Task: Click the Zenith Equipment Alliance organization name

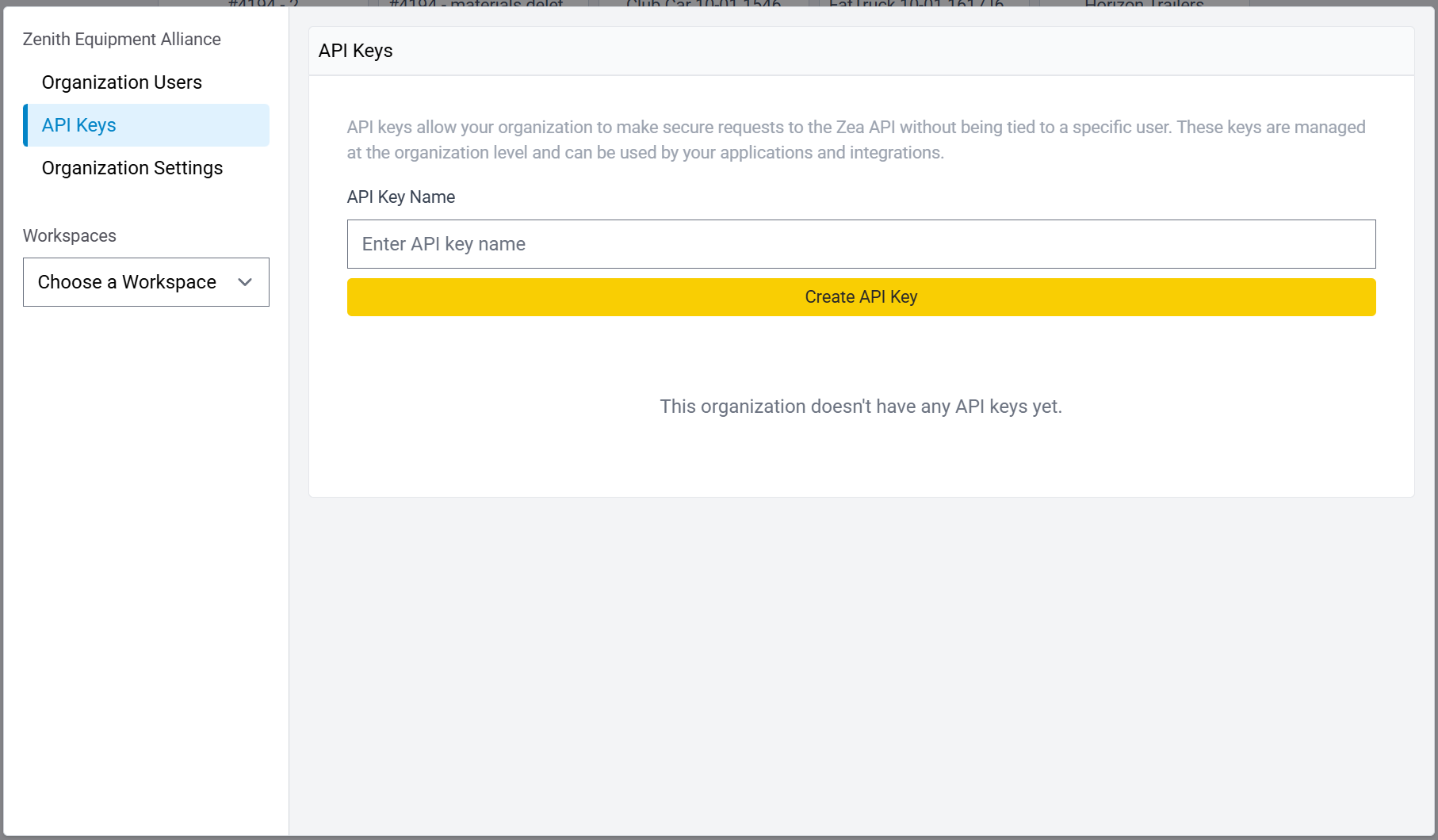Action: point(122,40)
